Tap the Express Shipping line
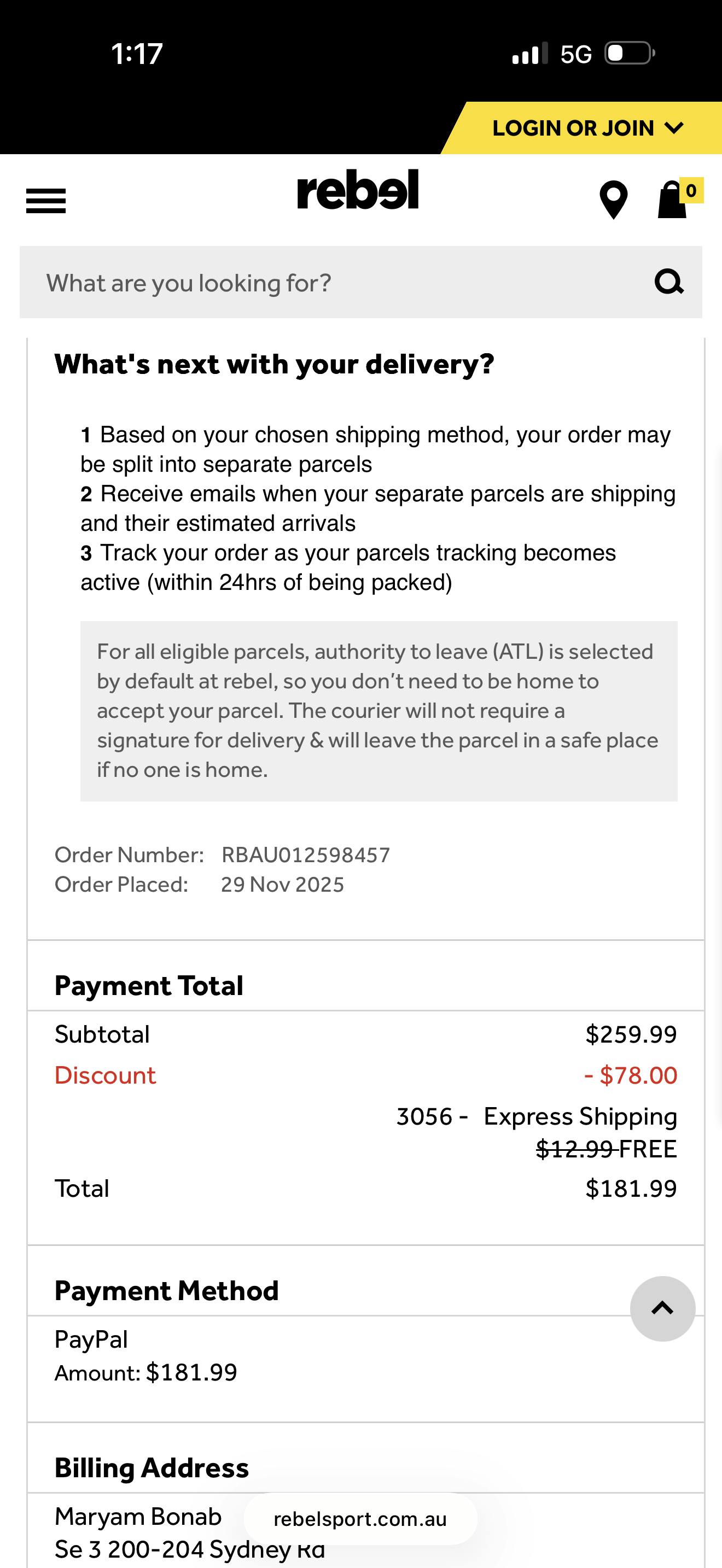Viewport: 722px width, 1568px height. [580, 1117]
